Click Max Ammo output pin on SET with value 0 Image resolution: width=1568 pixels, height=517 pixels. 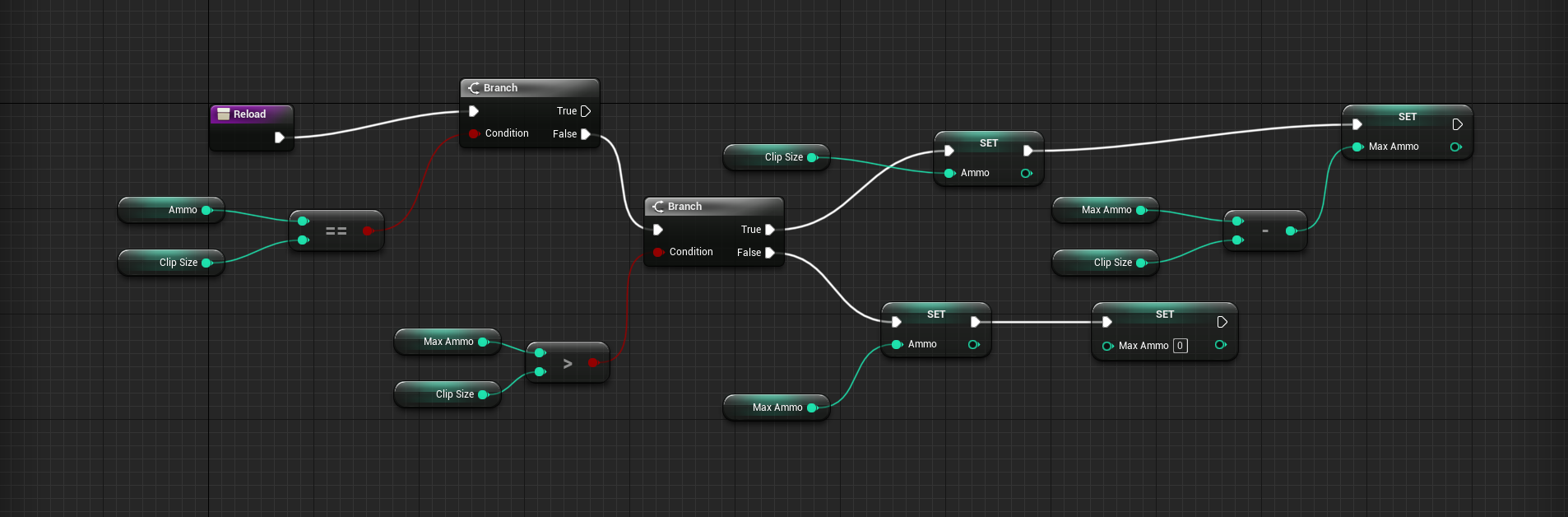1221,344
